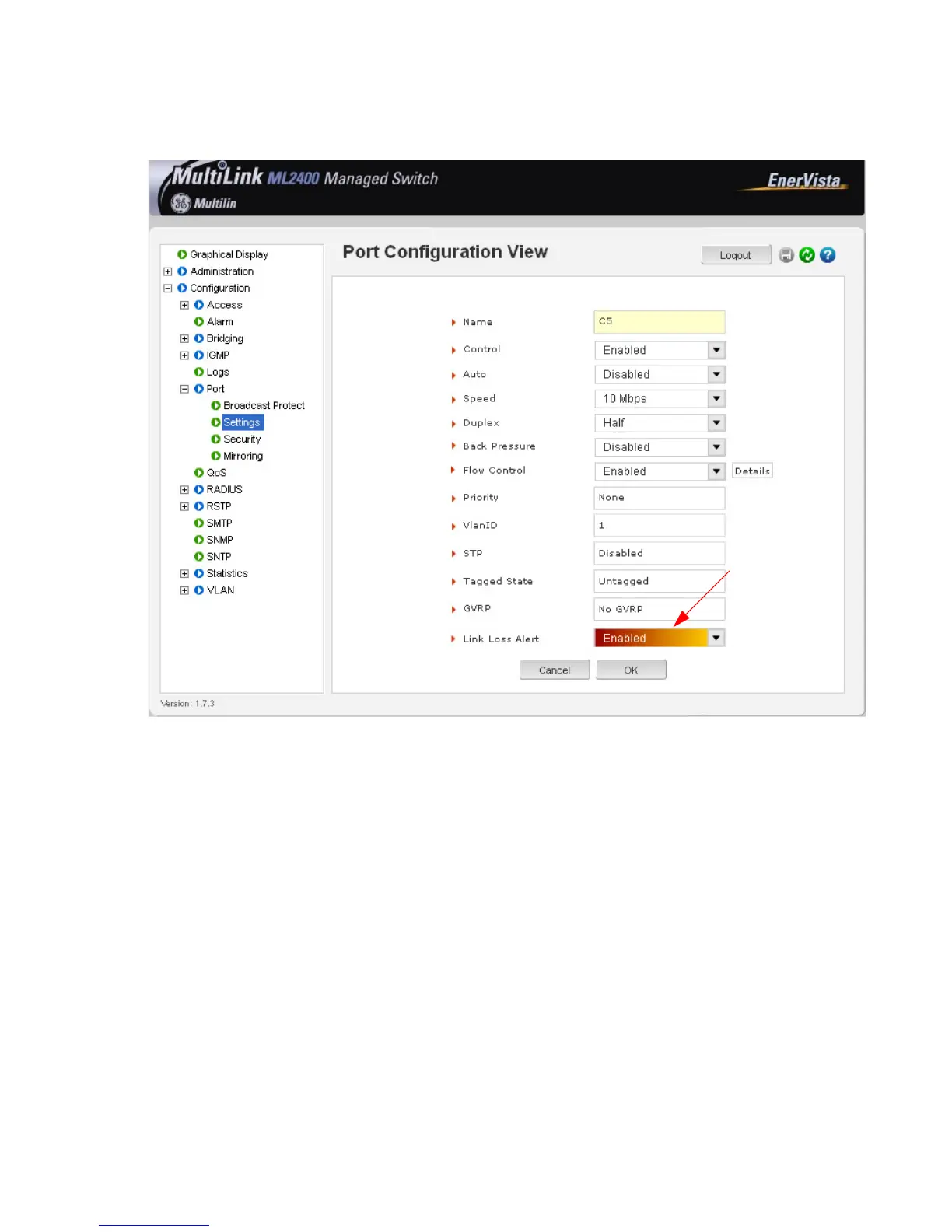952x1232 pixels.
Task: Collapse the Configuration tree node
Action: [x=168, y=288]
